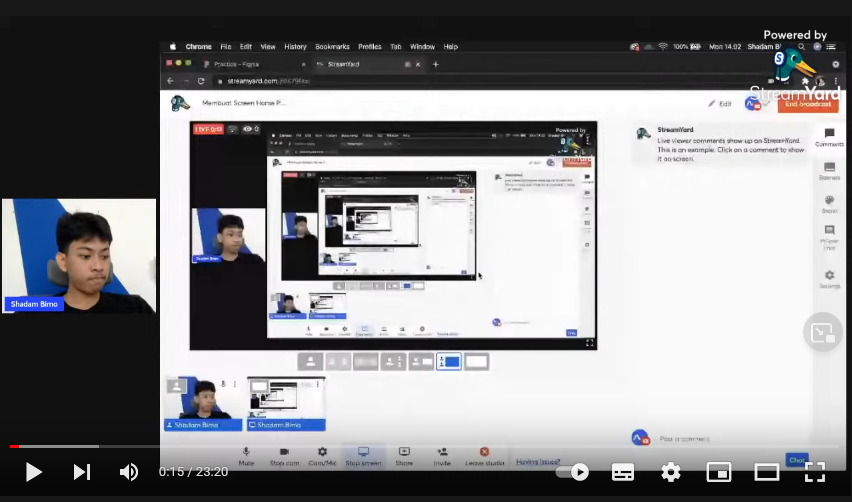Click Chrome back arrow button

(170, 81)
